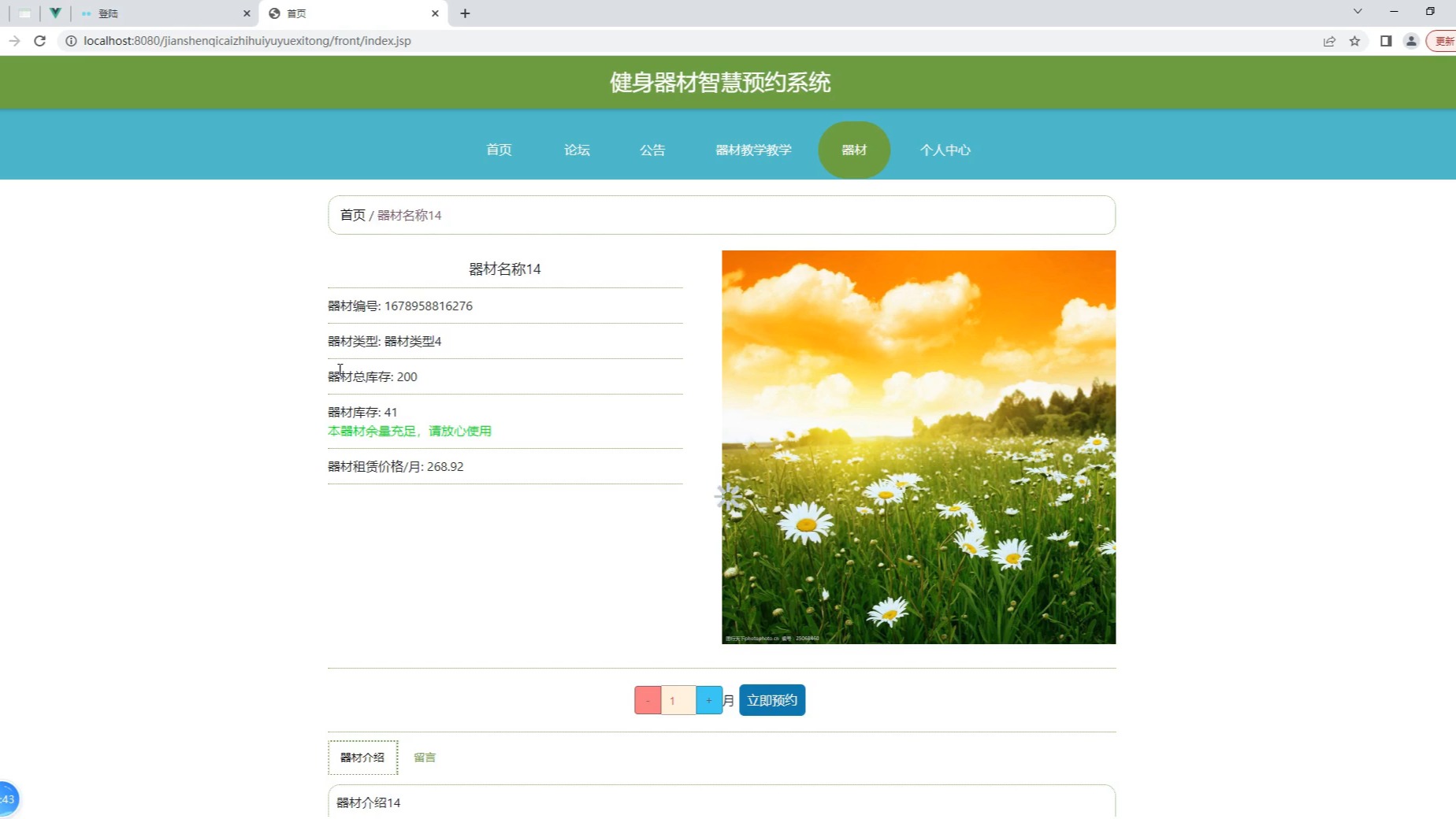Share this page using the share icon
The height and width of the screenshot is (819, 1456).
coord(1329,41)
